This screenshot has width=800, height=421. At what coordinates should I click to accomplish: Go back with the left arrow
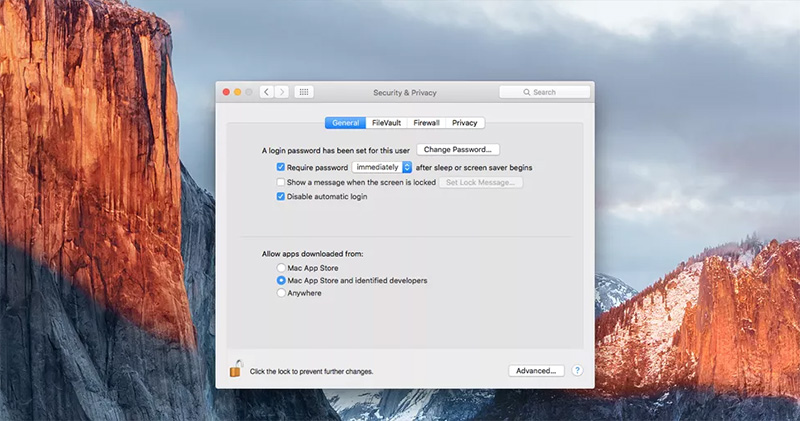266,92
